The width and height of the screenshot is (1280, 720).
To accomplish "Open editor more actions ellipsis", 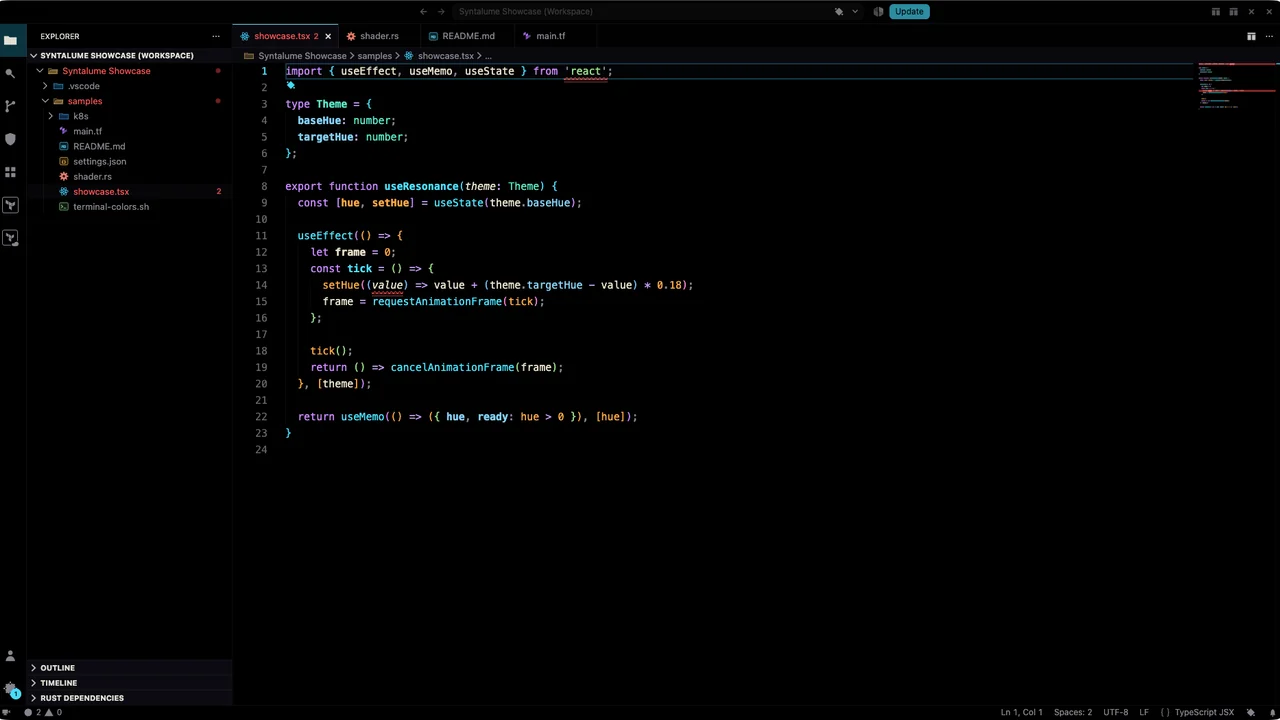I will click(x=1268, y=36).
